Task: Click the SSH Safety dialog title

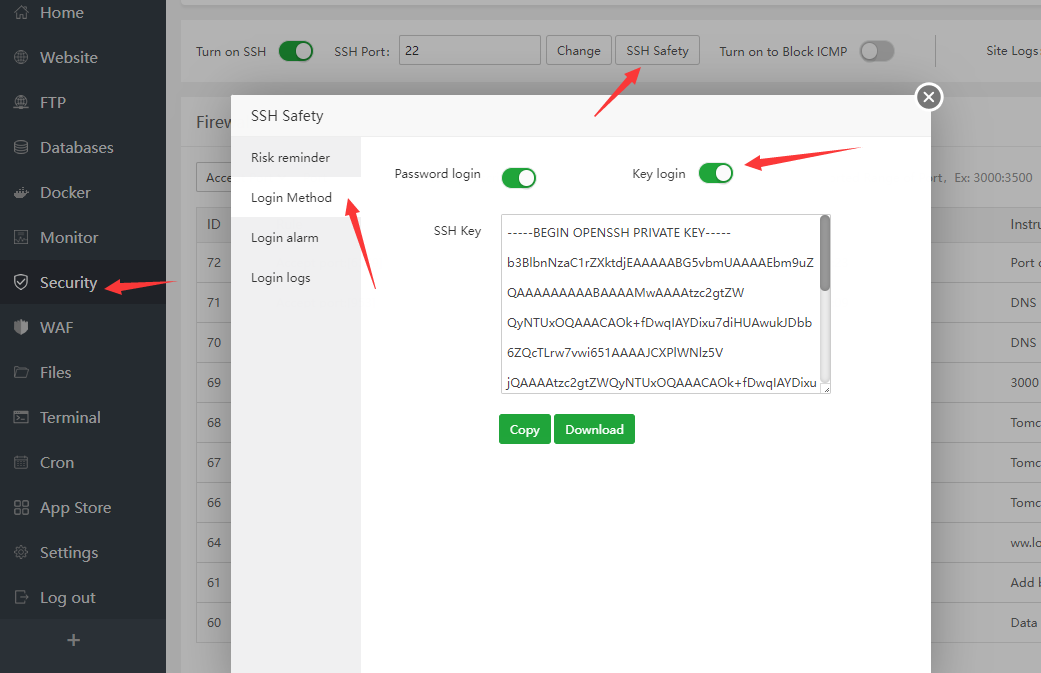Action: 287,115
